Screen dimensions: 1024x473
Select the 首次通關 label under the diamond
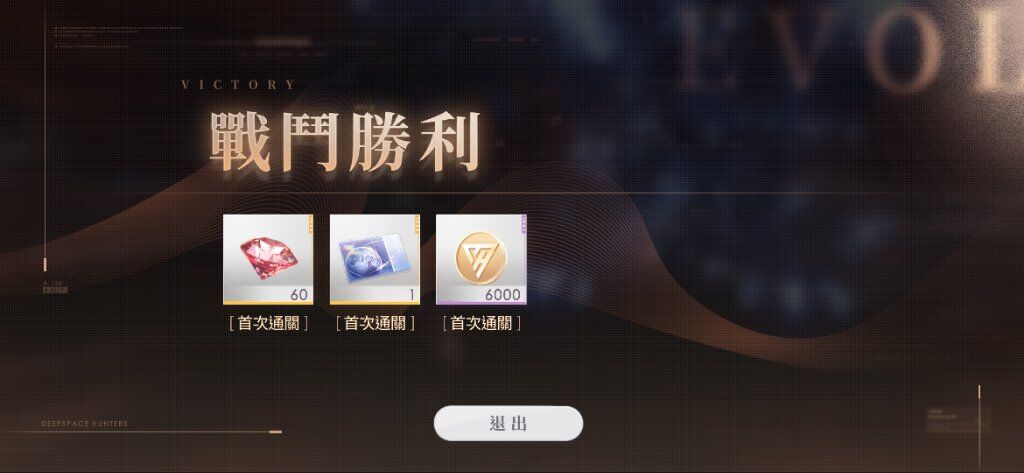268,323
